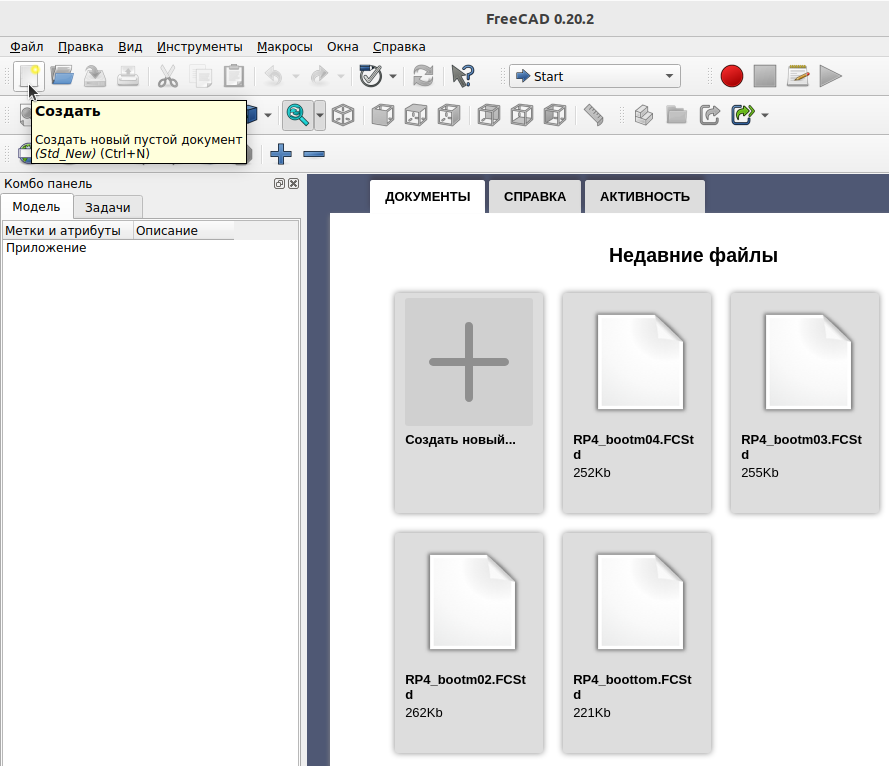
Task: Expand the link actions dropdown arrow
Action: pyautogui.click(x=765, y=115)
